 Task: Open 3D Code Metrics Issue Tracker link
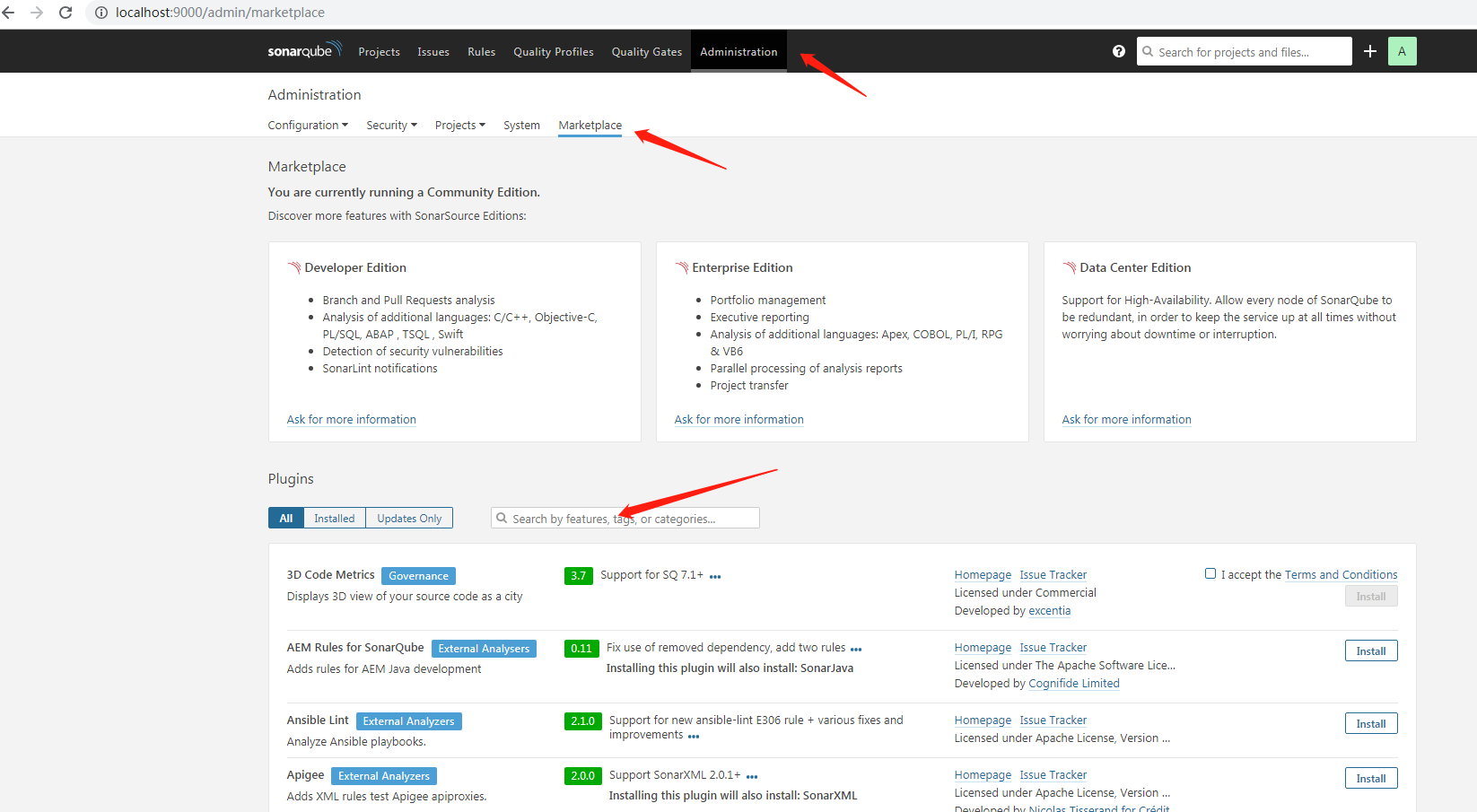click(x=1053, y=574)
